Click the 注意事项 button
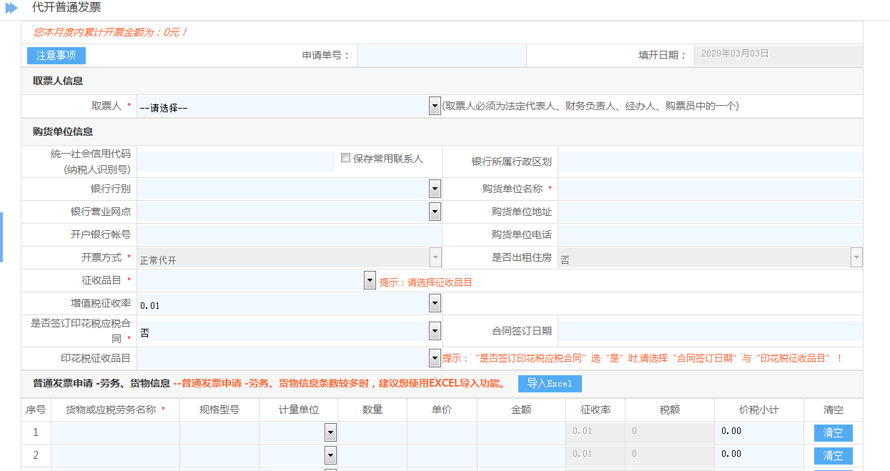The width and height of the screenshot is (890, 471). point(57,55)
